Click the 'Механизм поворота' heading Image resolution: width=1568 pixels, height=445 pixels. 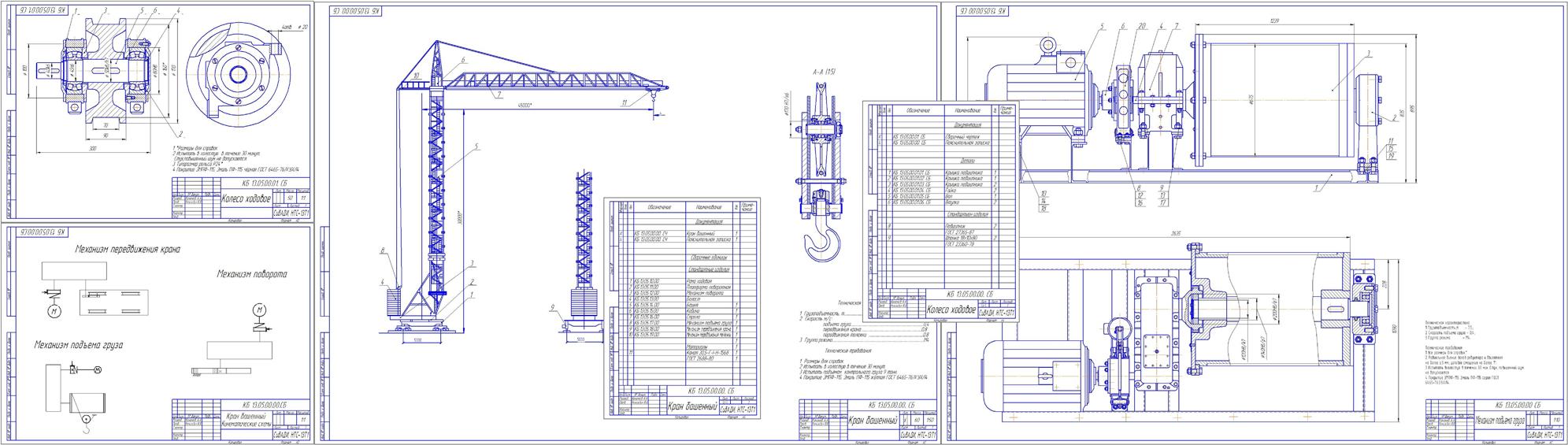(253, 275)
